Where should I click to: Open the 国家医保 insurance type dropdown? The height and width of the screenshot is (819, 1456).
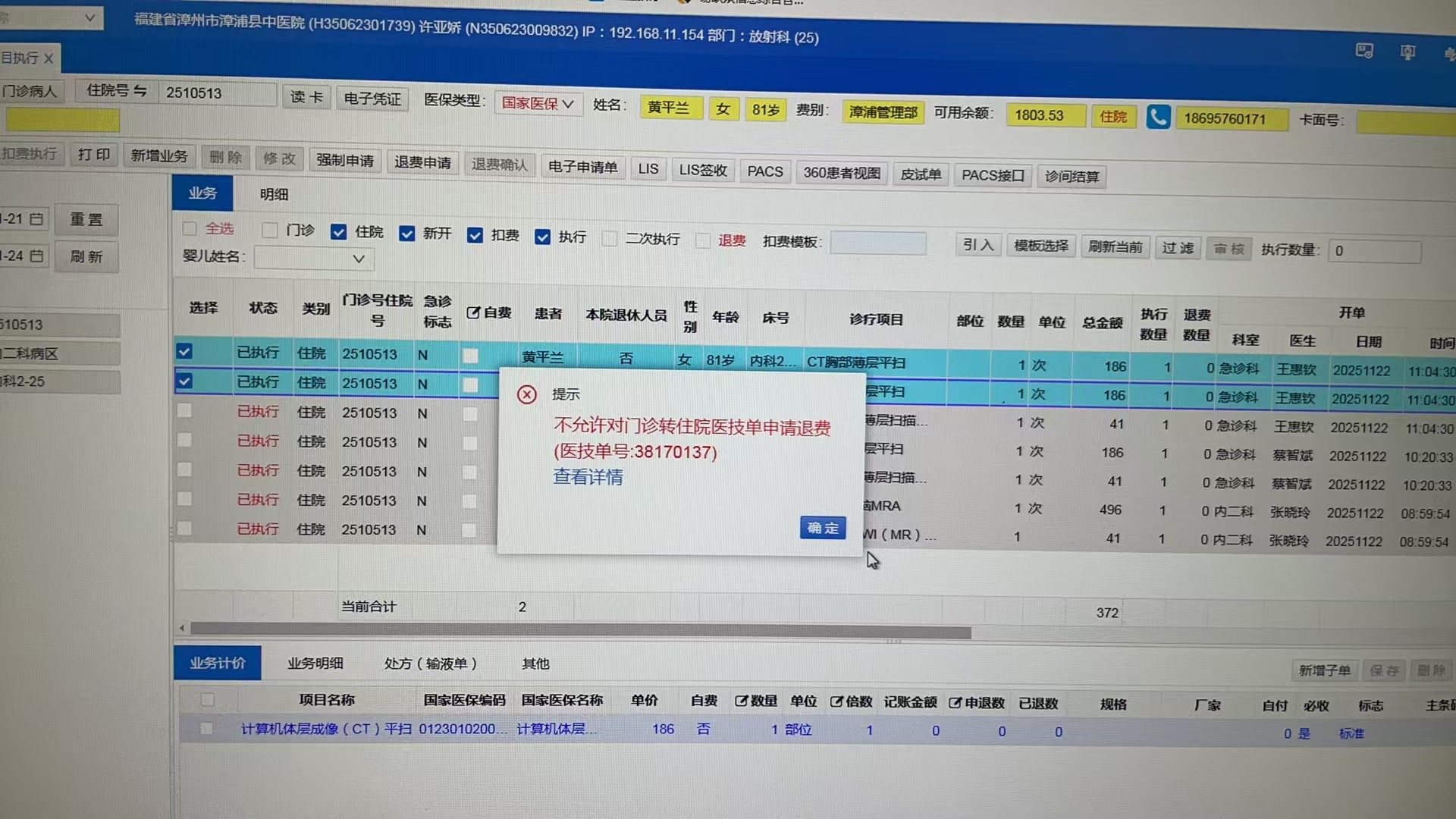(538, 103)
